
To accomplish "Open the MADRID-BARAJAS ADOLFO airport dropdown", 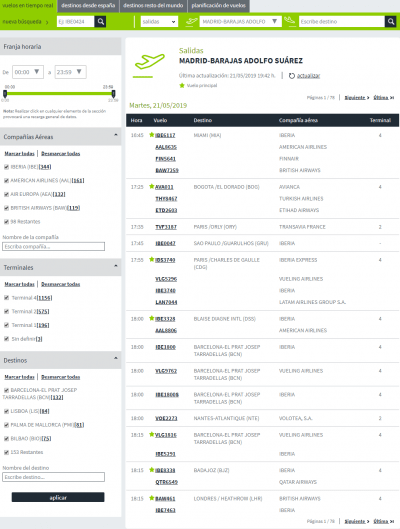I will pos(240,22).
